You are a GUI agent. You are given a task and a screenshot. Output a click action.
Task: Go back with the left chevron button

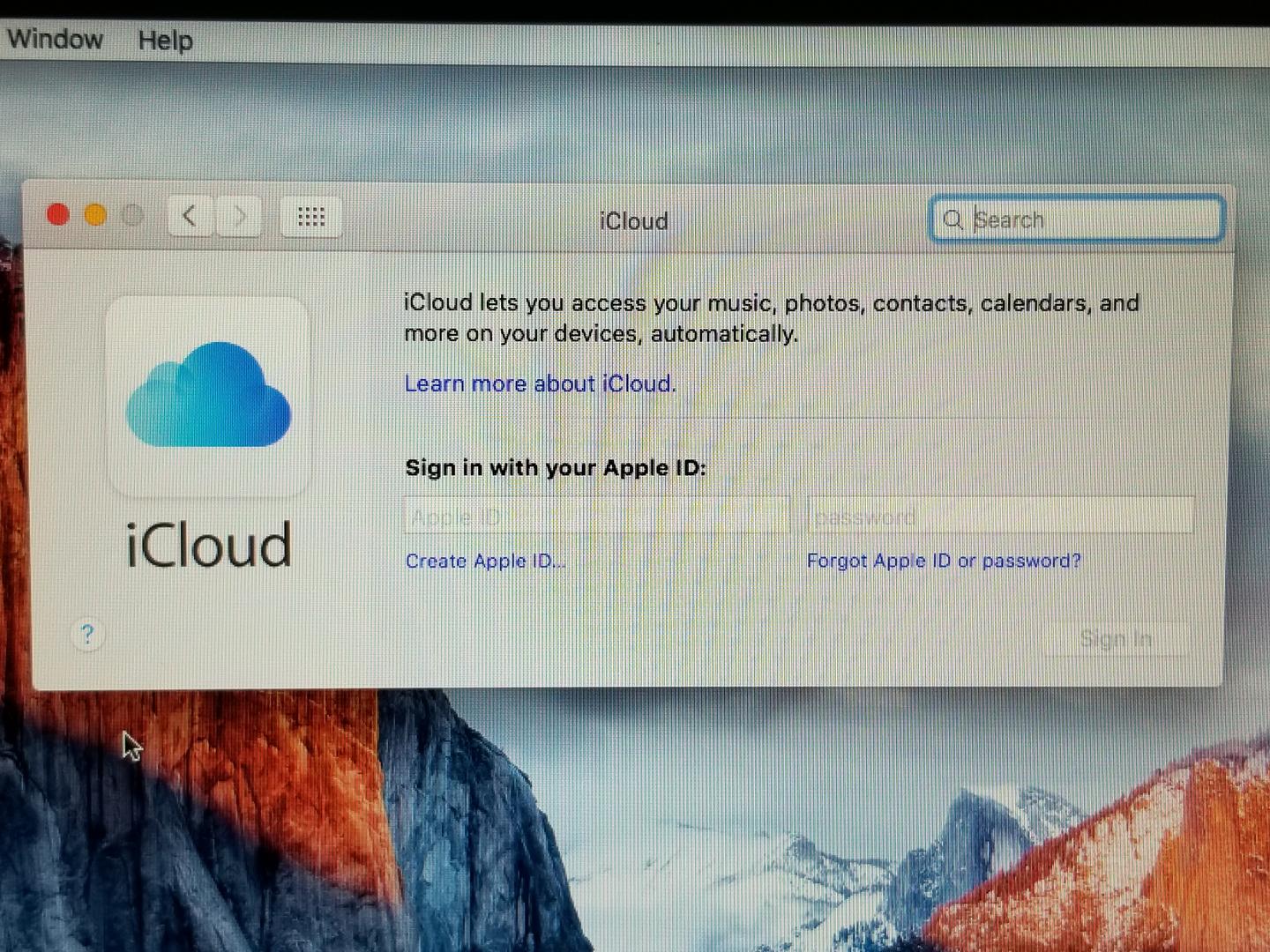190,216
